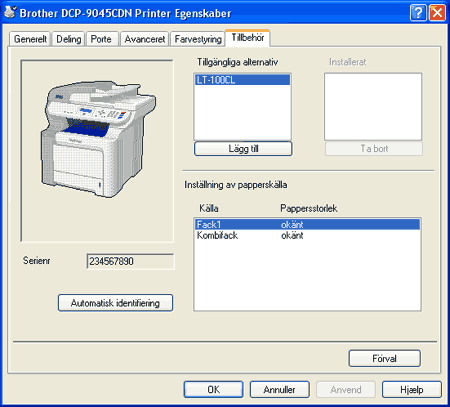The image size is (450, 407).
Task: Select the Fack1 paper source row
Action: (307, 224)
